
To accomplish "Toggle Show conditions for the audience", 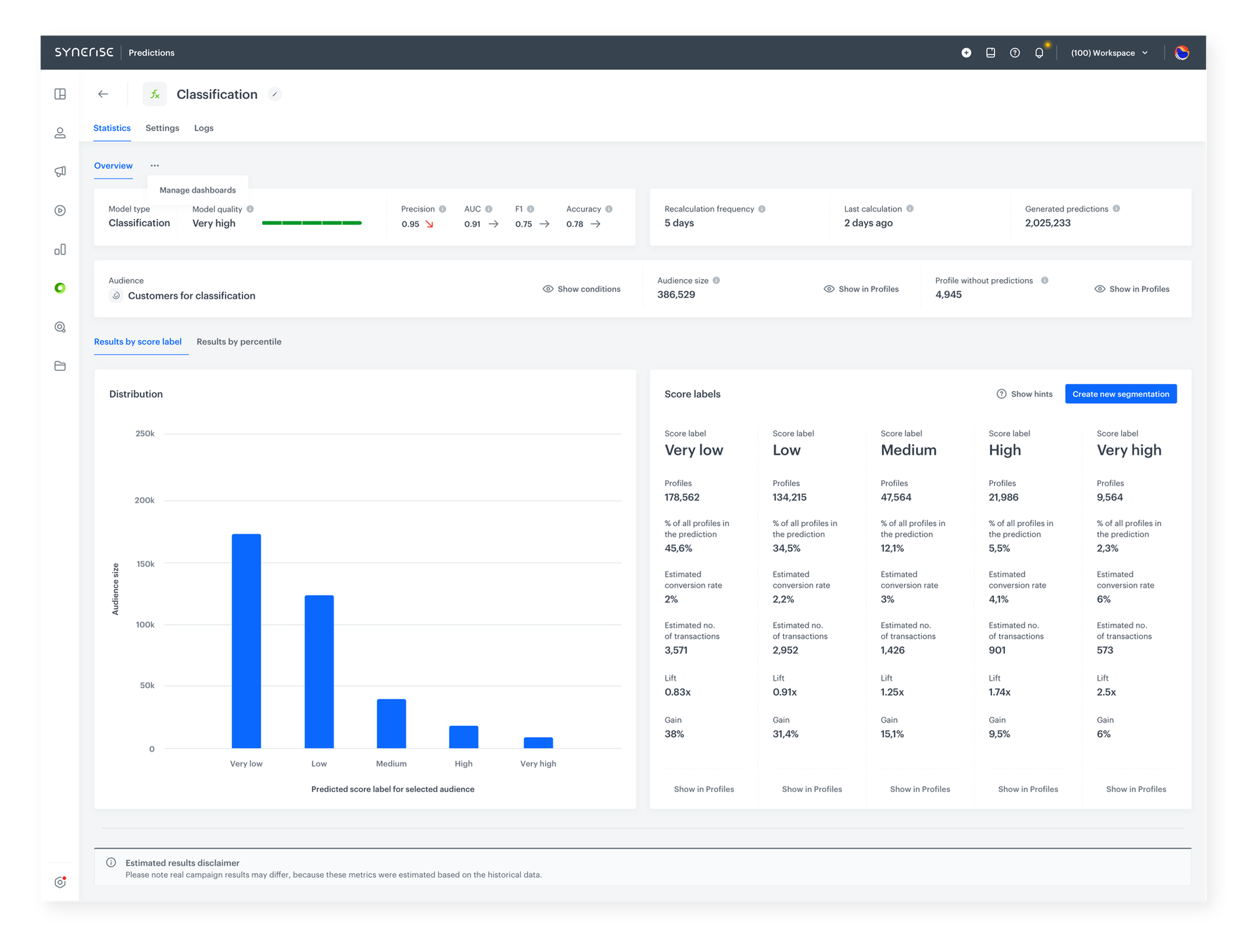I will 581,289.
